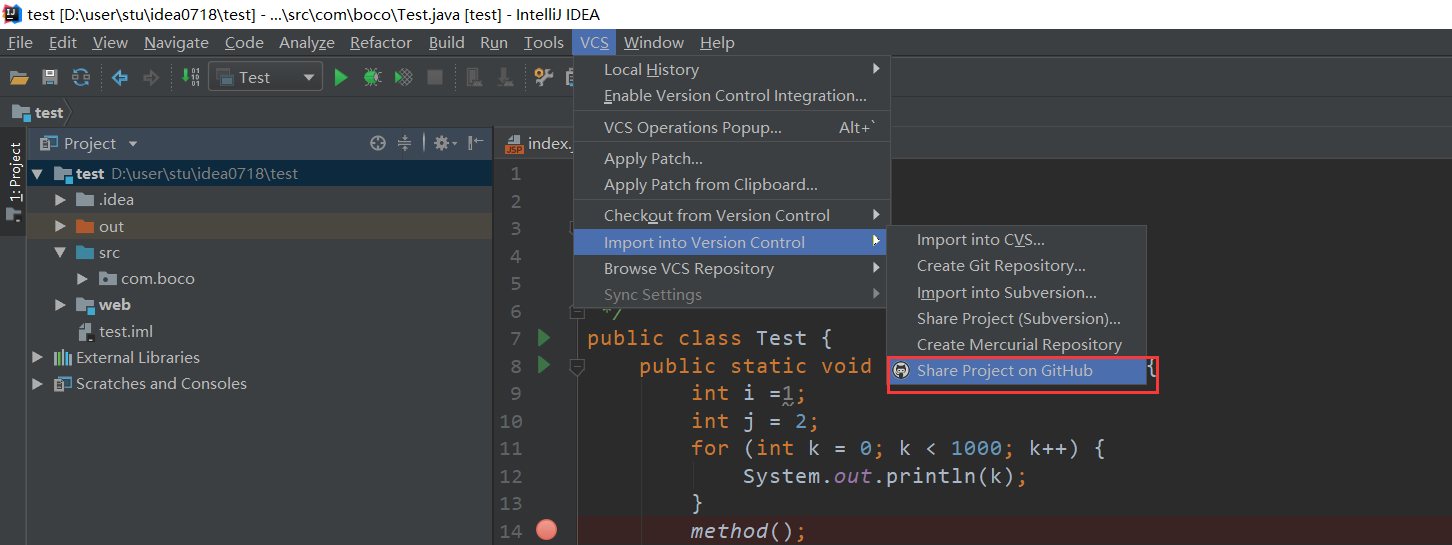Open the File menu
This screenshot has width=1452, height=545.
click(x=20, y=42)
